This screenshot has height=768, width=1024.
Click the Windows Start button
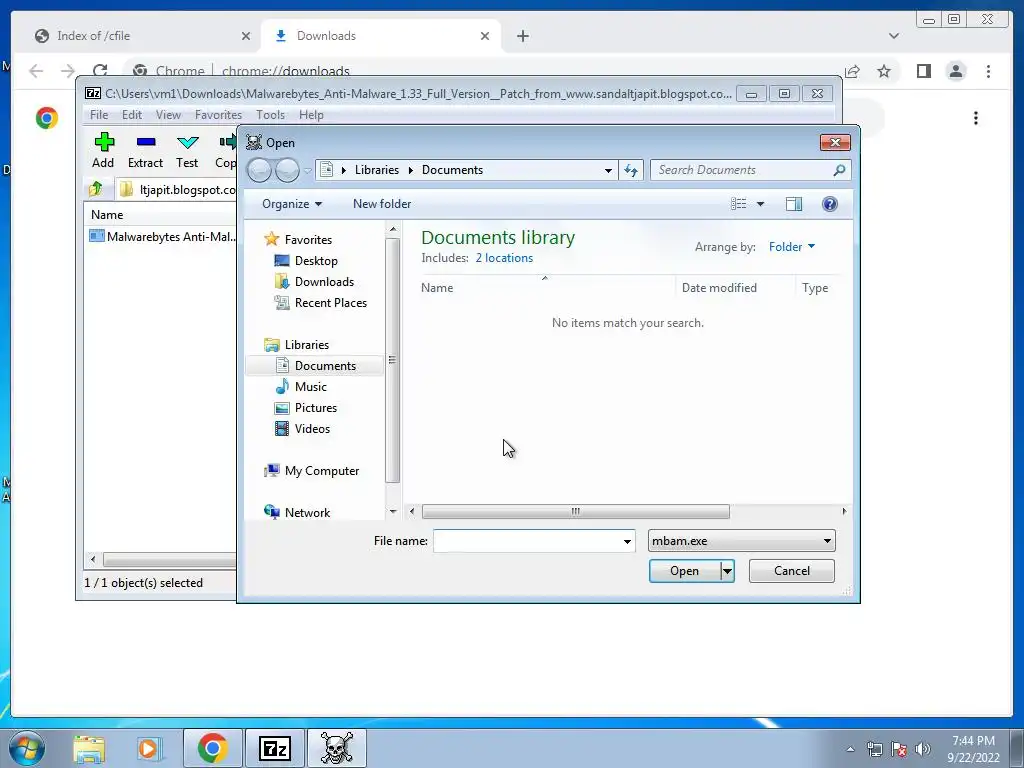point(26,748)
